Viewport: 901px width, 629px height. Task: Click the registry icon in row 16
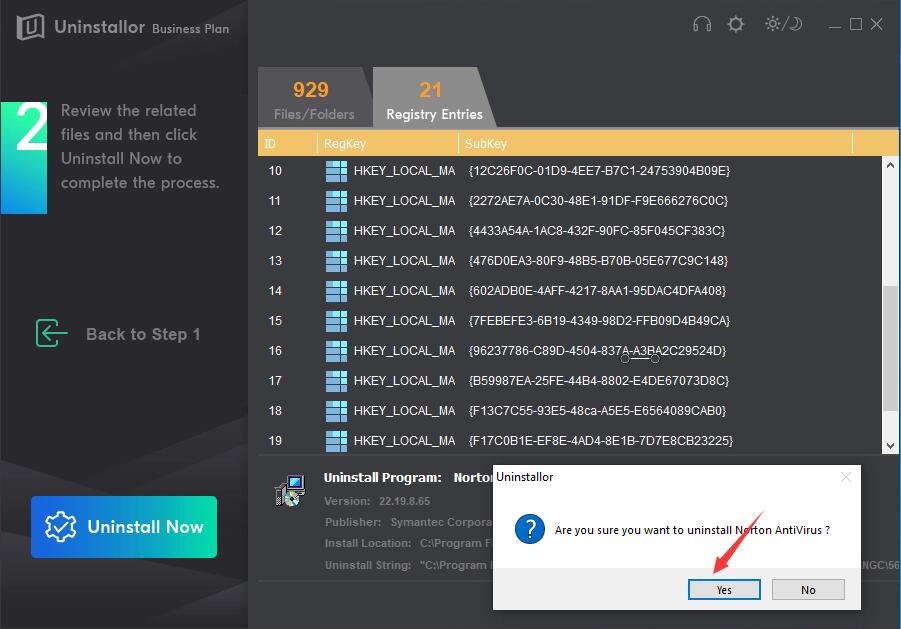[336, 351]
